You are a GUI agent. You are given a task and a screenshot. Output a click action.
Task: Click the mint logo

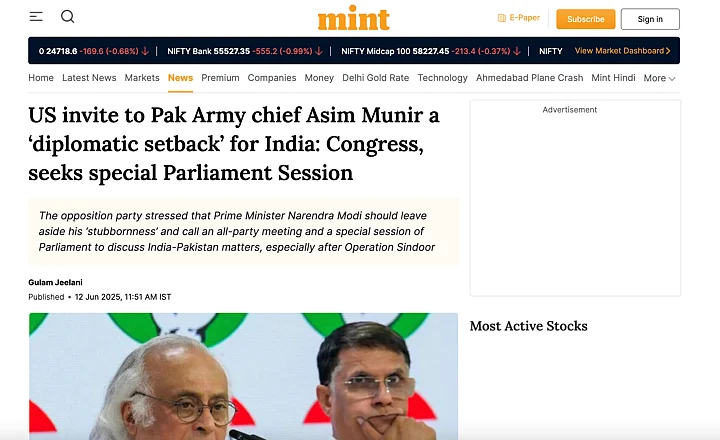354,18
